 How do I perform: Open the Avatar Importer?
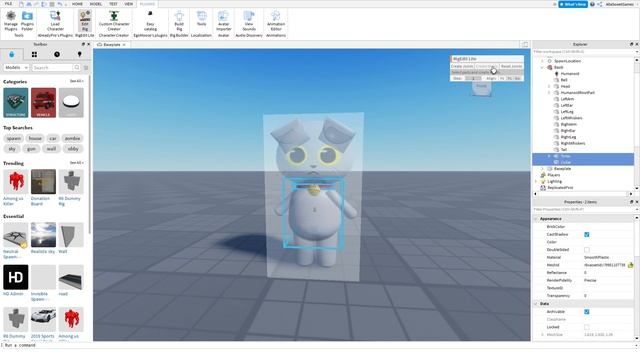point(223,21)
